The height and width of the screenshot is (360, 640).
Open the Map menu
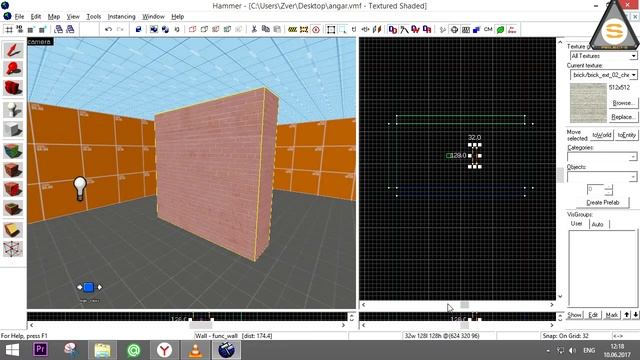(53, 16)
